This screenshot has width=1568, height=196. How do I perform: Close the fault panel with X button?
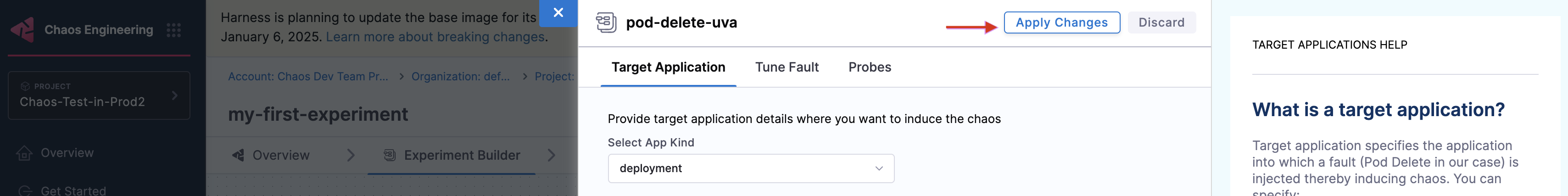558,13
